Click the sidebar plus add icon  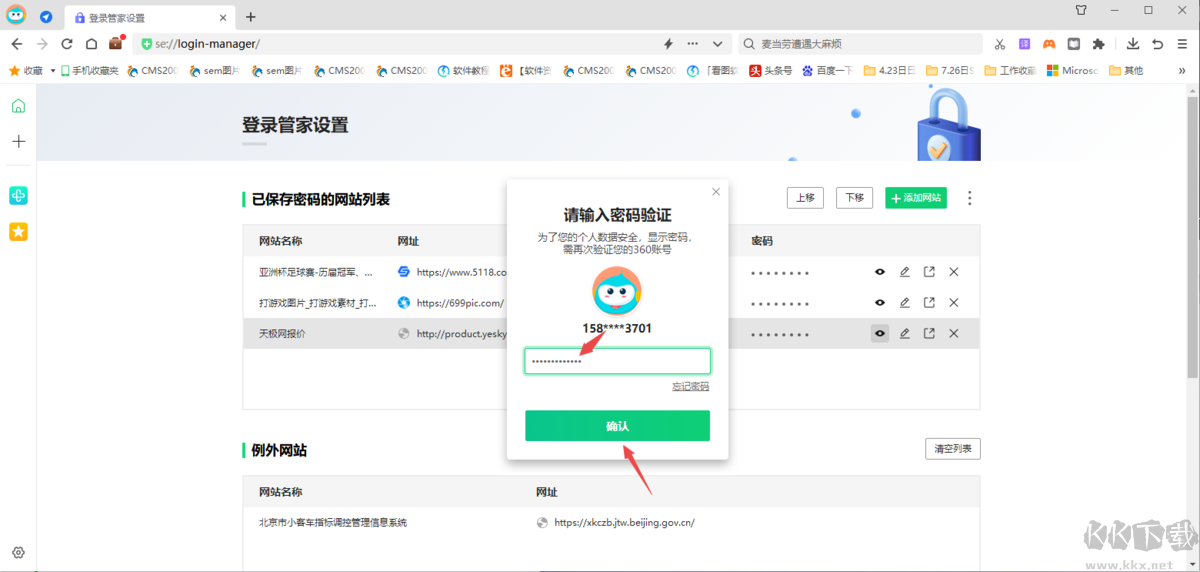[18, 141]
